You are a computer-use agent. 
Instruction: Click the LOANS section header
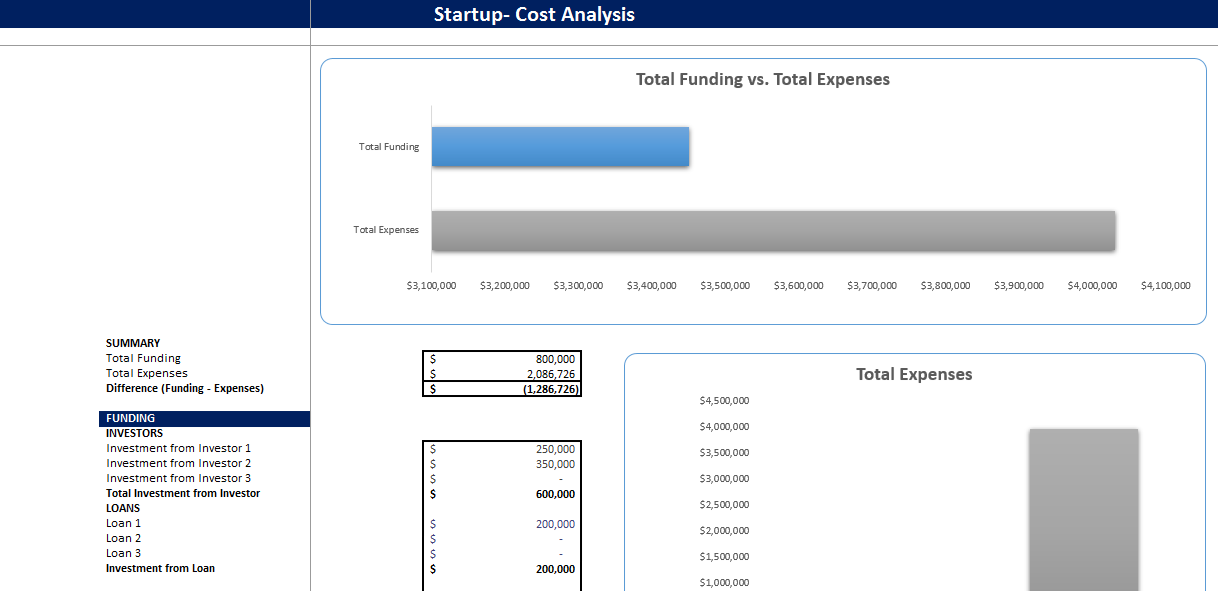tap(122, 508)
